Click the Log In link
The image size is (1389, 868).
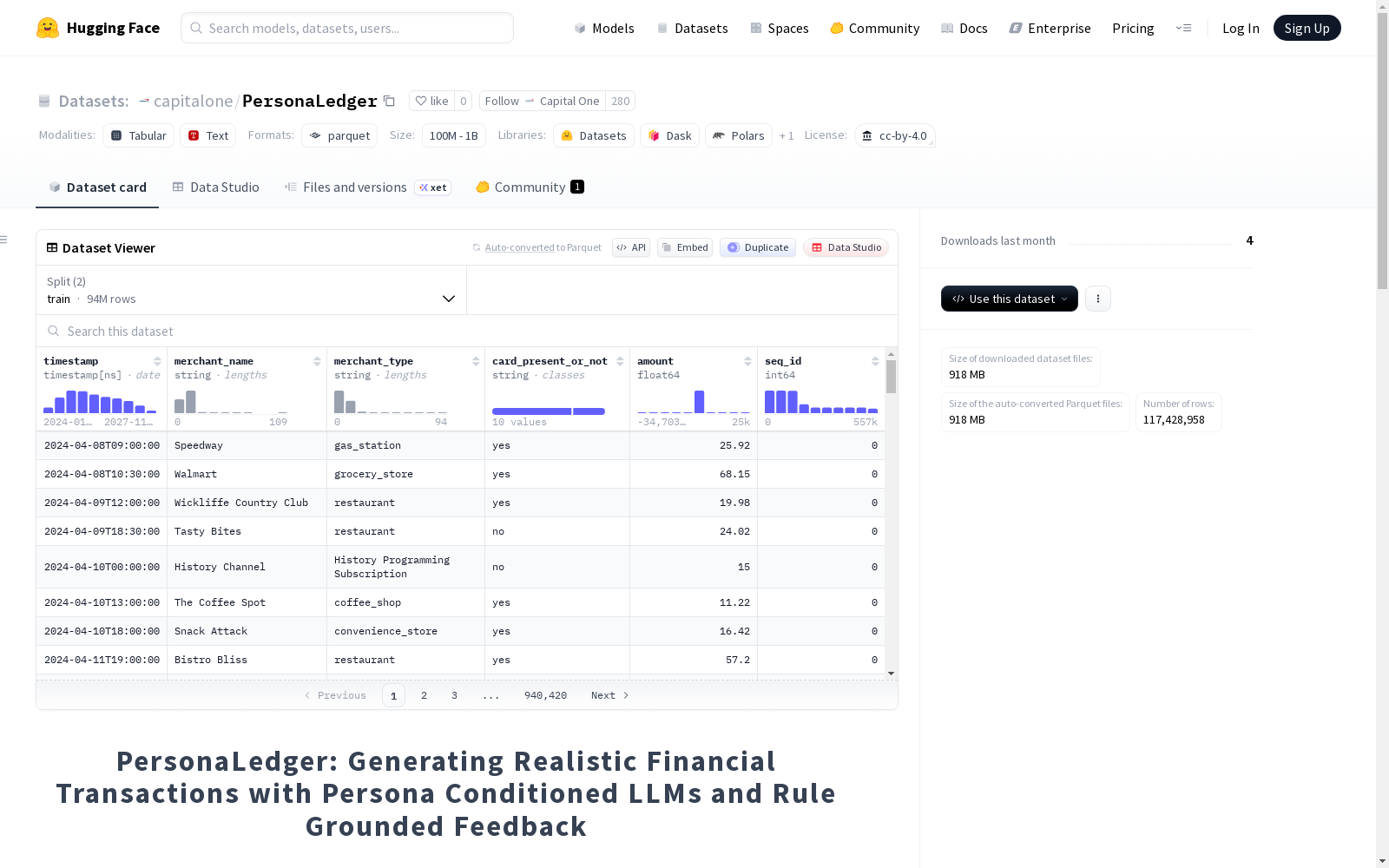click(x=1241, y=28)
